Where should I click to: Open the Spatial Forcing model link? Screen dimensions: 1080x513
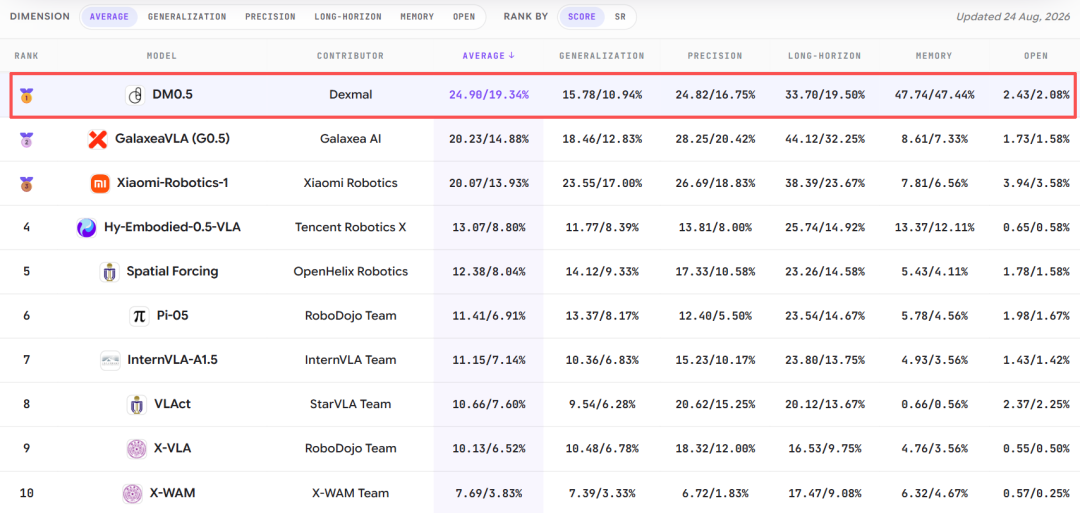pyautogui.click(x=172, y=271)
